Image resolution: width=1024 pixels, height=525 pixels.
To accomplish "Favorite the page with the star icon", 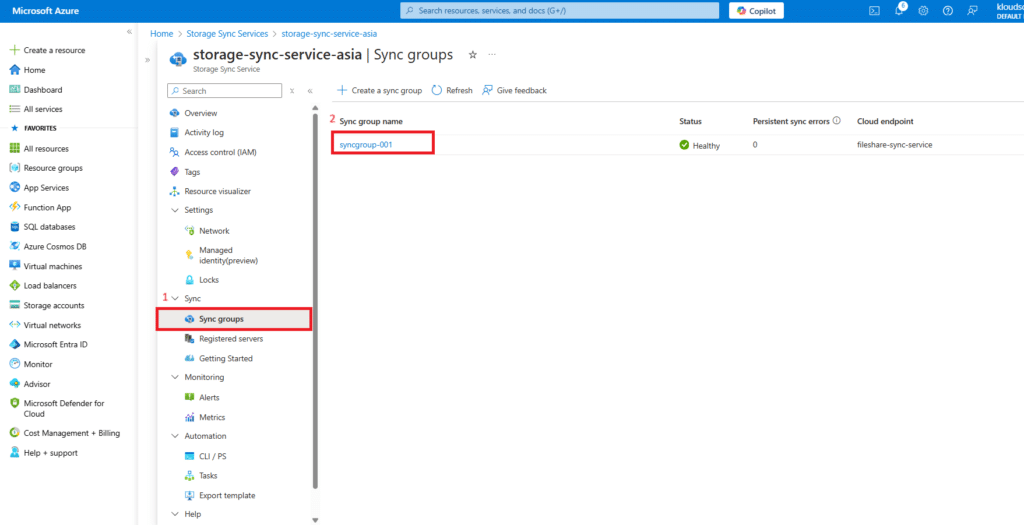I will pyautogui.click(x=472, y=55).
